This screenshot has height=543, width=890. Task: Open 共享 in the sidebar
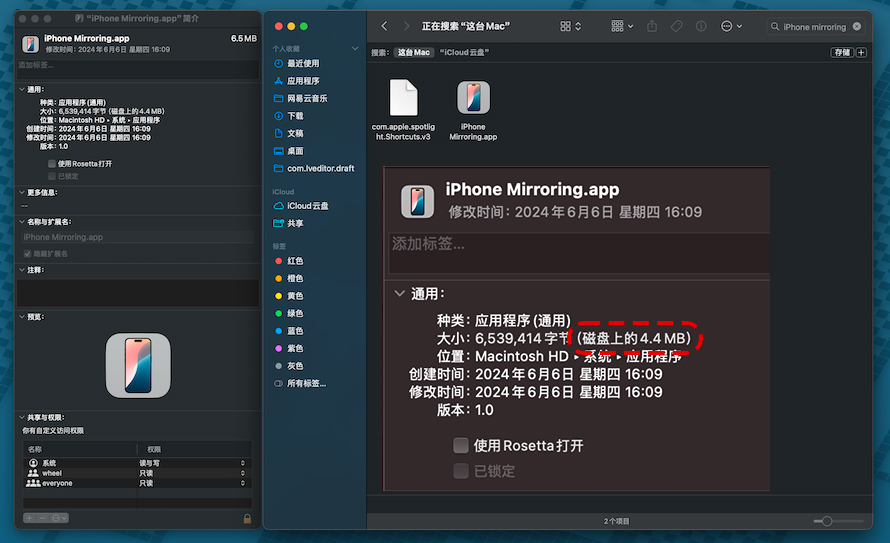tap(295, 223)
